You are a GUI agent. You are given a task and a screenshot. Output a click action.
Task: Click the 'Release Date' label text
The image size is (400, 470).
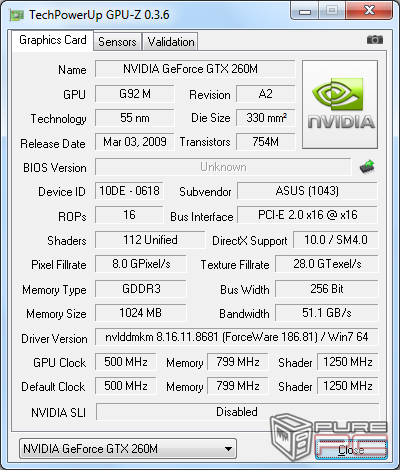click(x=53, y=144)
